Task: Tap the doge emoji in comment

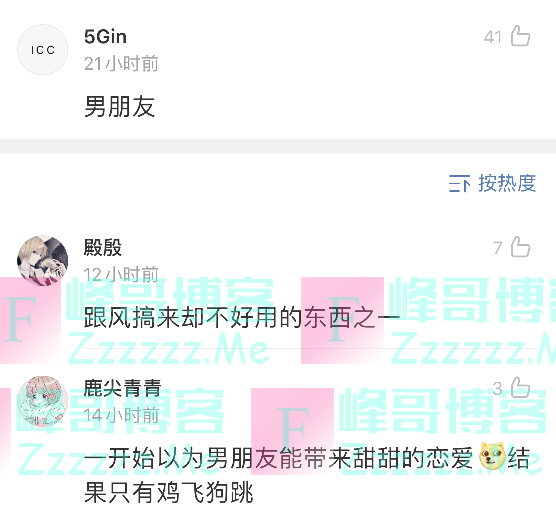Action: [x=492, y=457]
